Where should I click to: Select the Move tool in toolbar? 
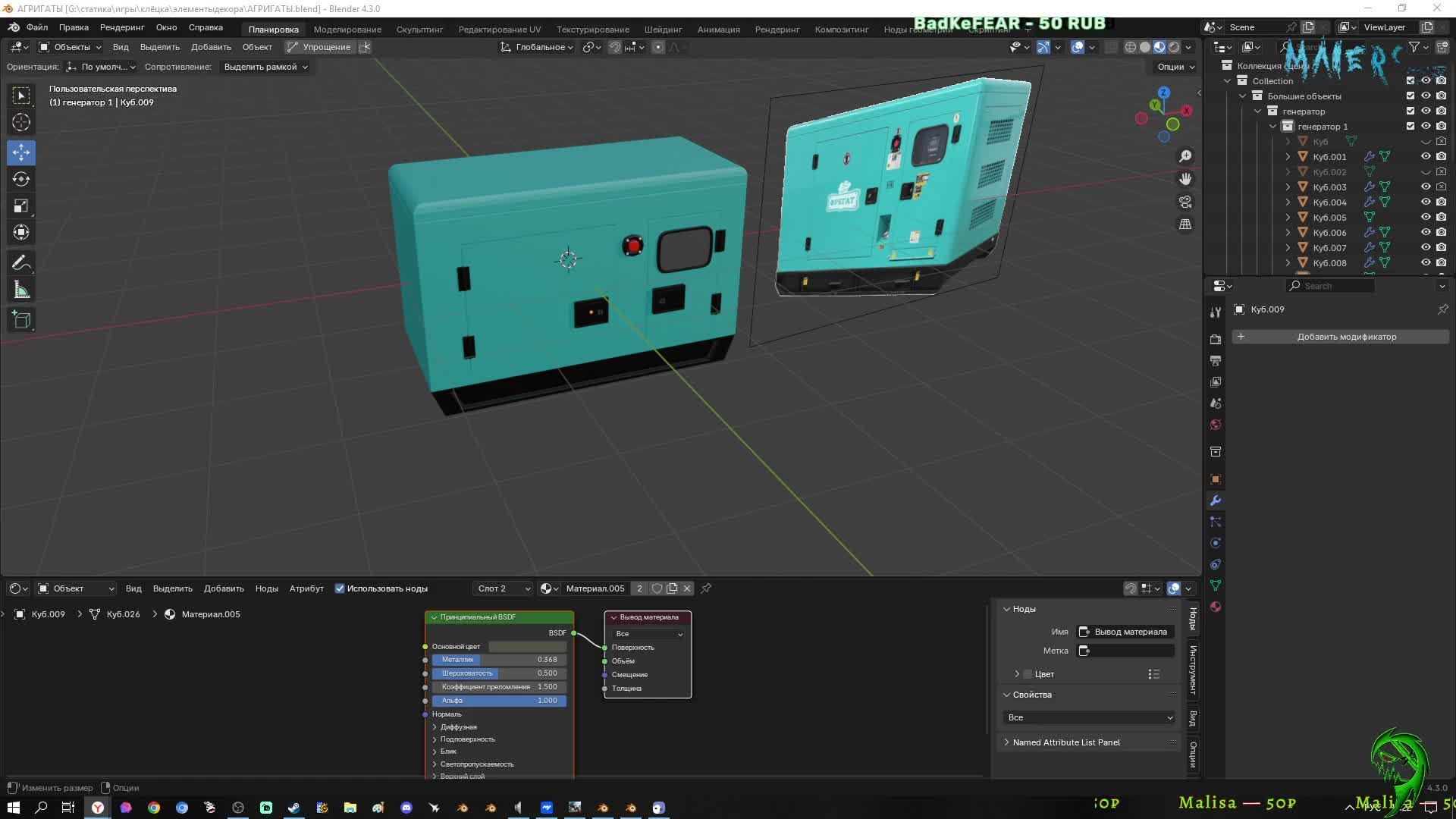point(21,152)
